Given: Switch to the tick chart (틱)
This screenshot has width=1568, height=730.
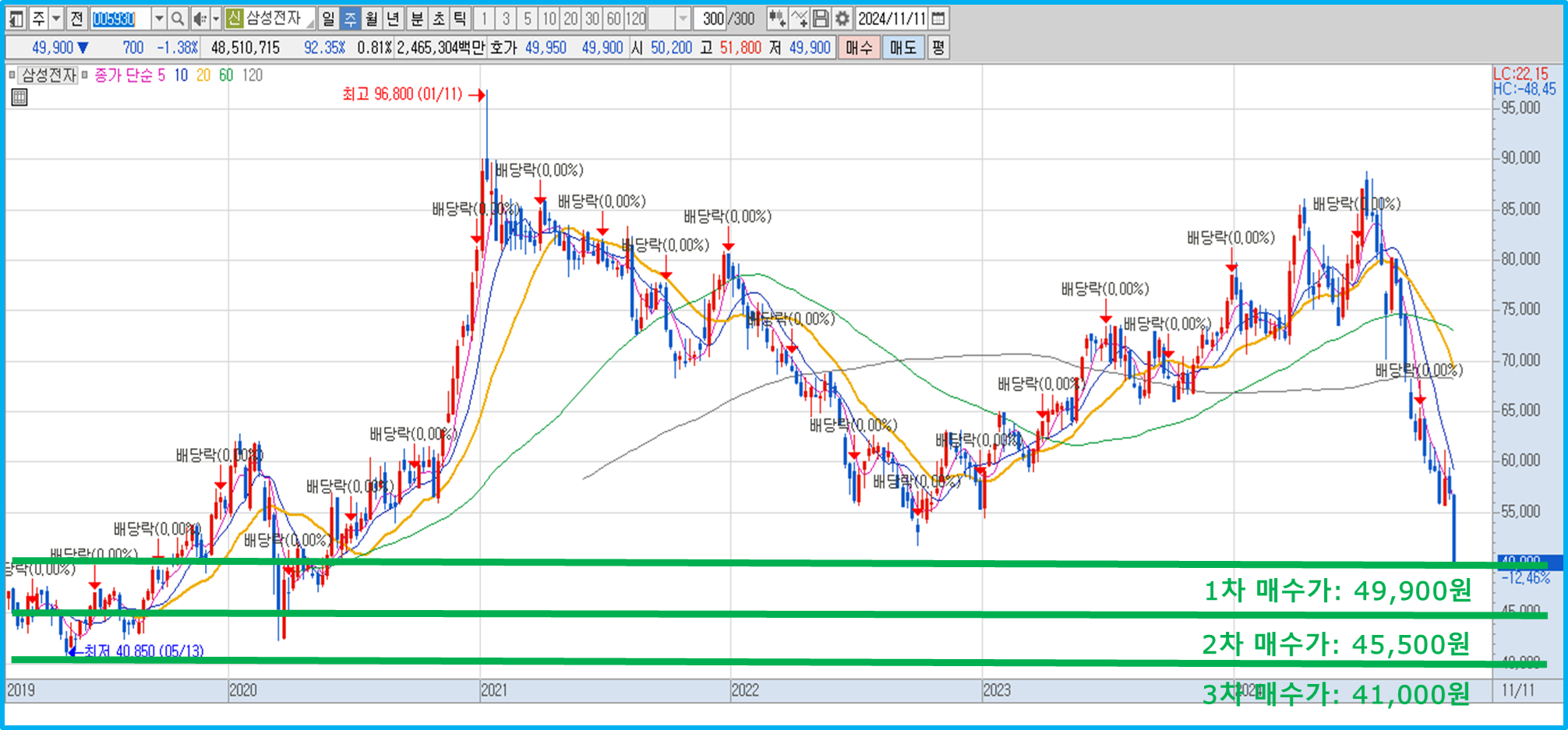Looking at the screenshot, I should (461, 18).
